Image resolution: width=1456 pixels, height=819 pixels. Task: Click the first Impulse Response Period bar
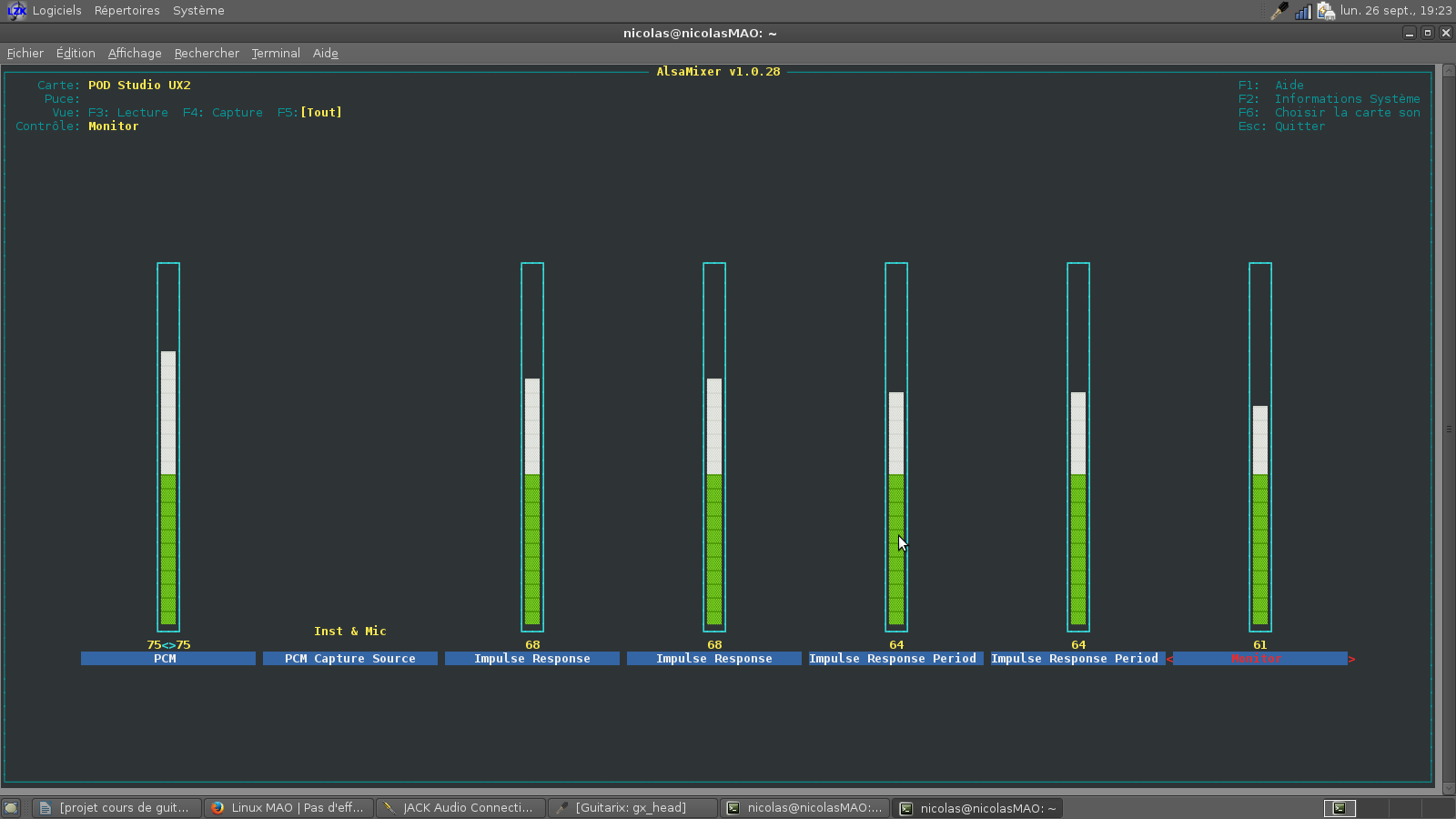896,447
